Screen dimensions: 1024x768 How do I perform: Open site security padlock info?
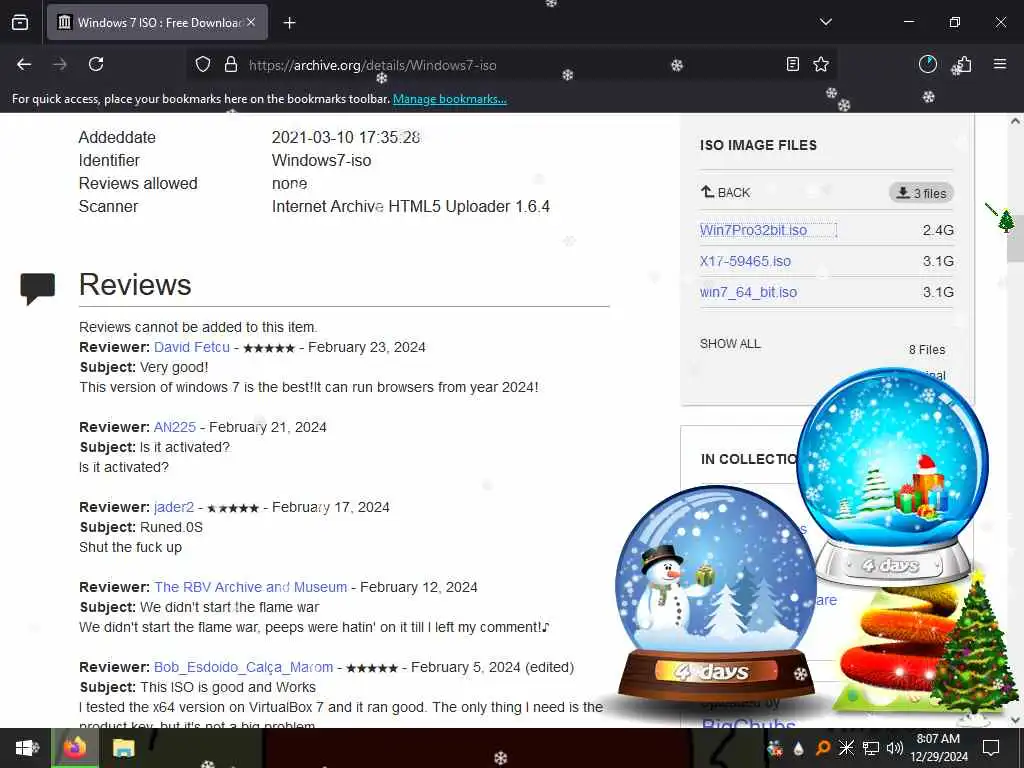231,65
